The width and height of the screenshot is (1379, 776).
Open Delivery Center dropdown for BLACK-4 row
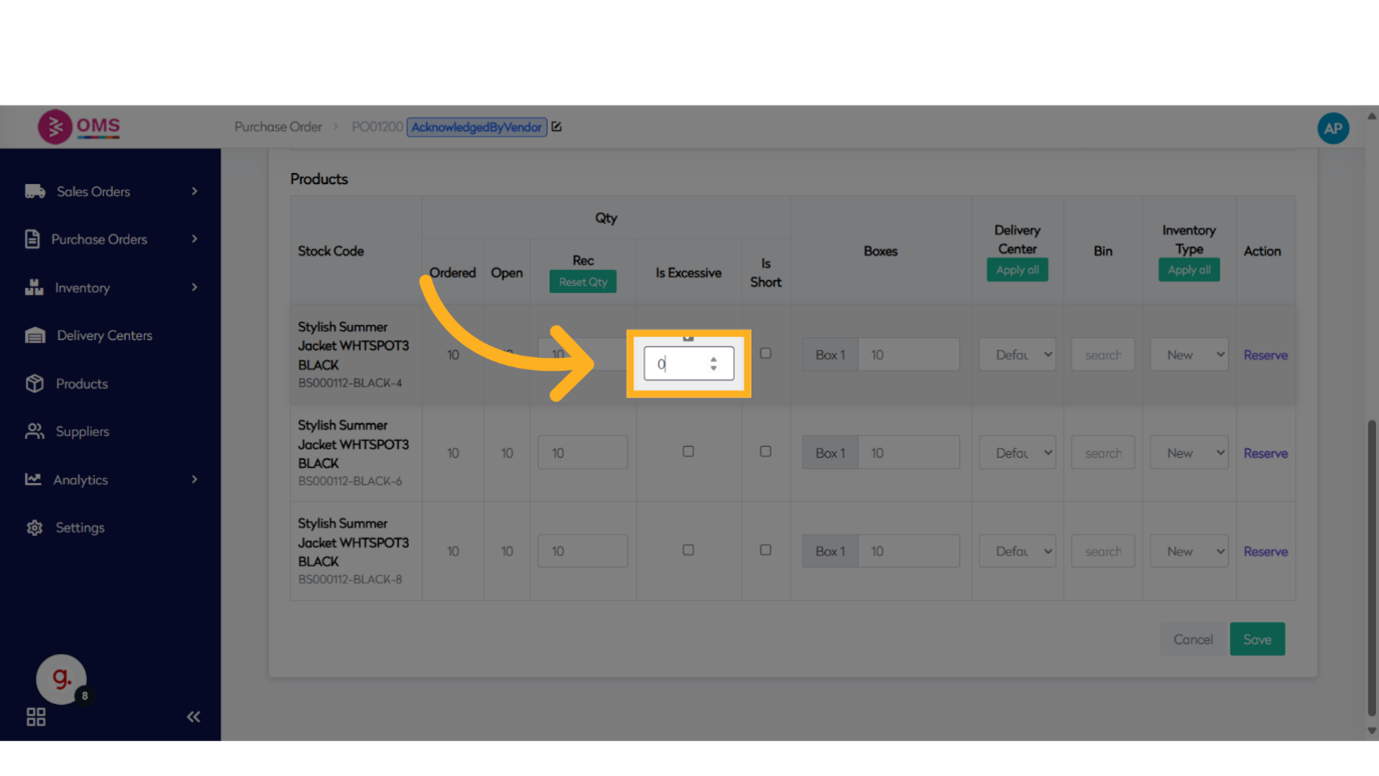pos(1017,355)
